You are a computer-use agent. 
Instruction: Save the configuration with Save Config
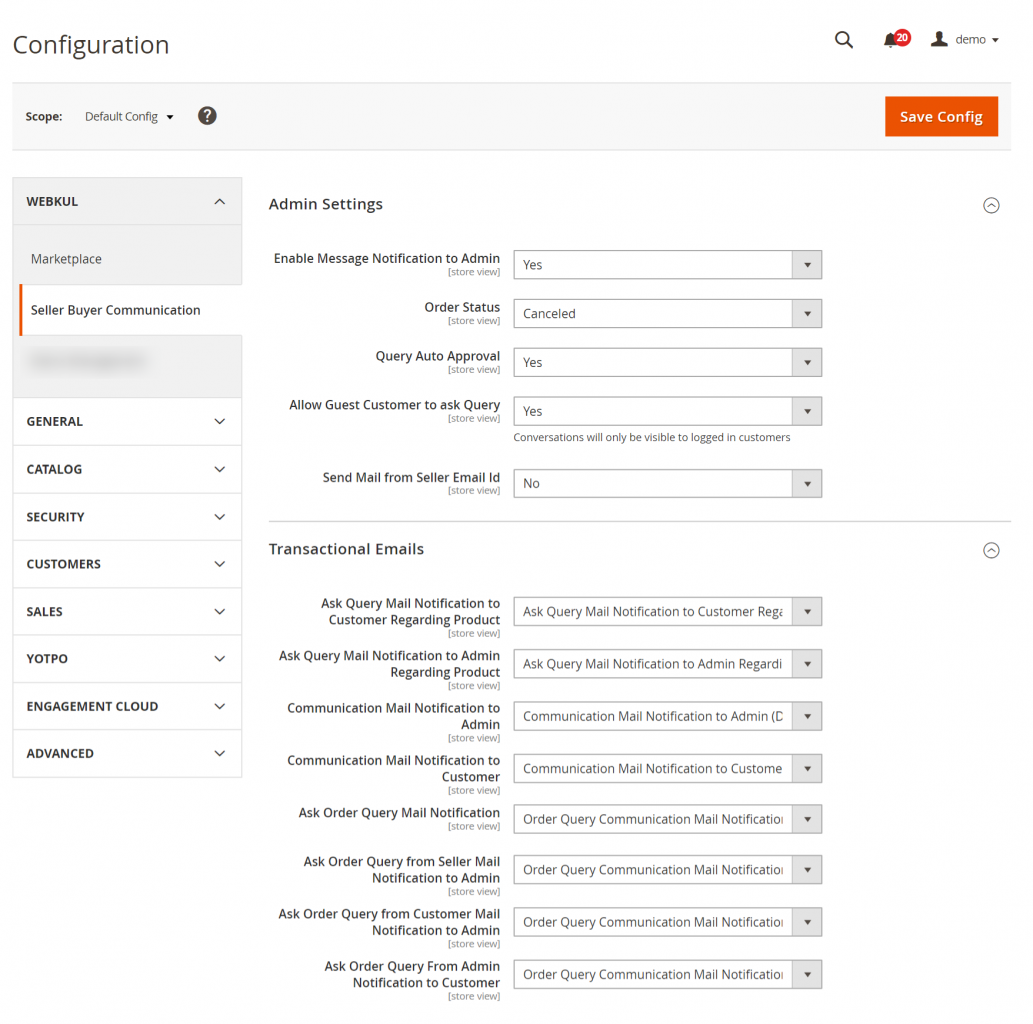(x=941, y=117)
